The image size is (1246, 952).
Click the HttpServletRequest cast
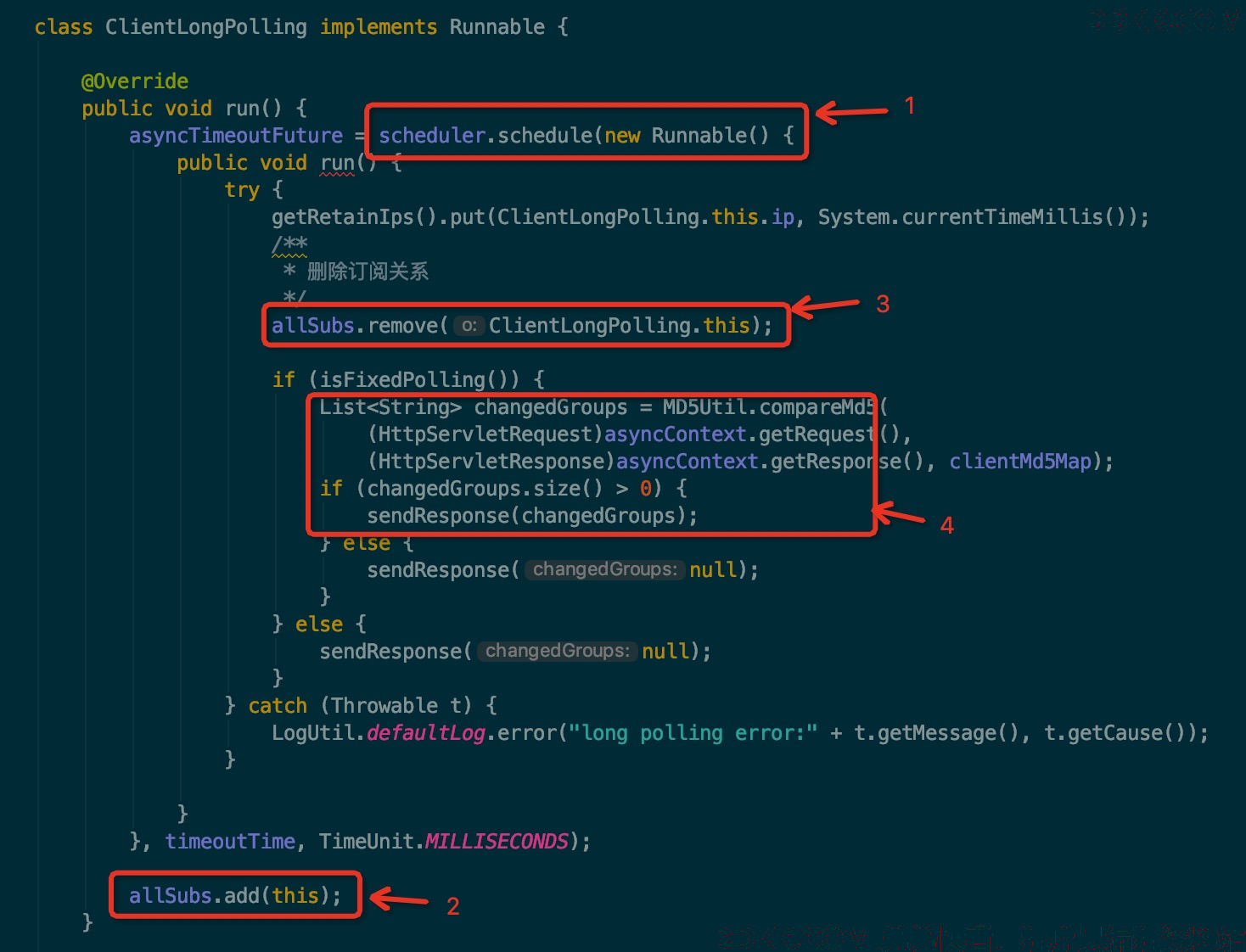[x=485, y=434]
